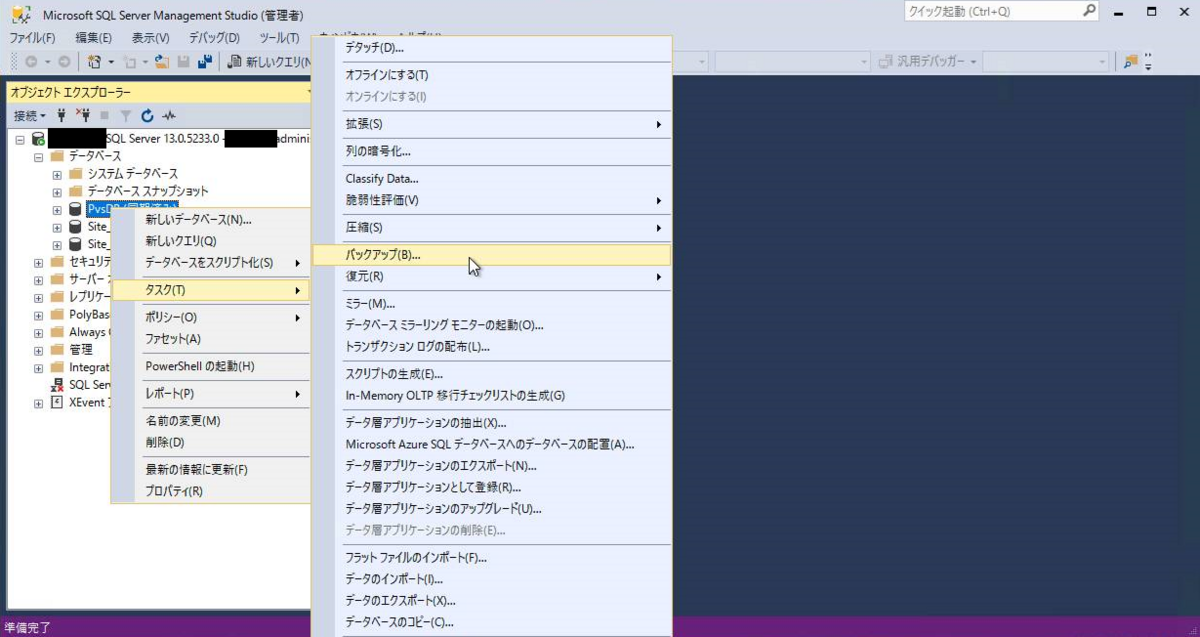
Task: Open the 脆弱性評価(V) submenu
Action: (491, 200)
